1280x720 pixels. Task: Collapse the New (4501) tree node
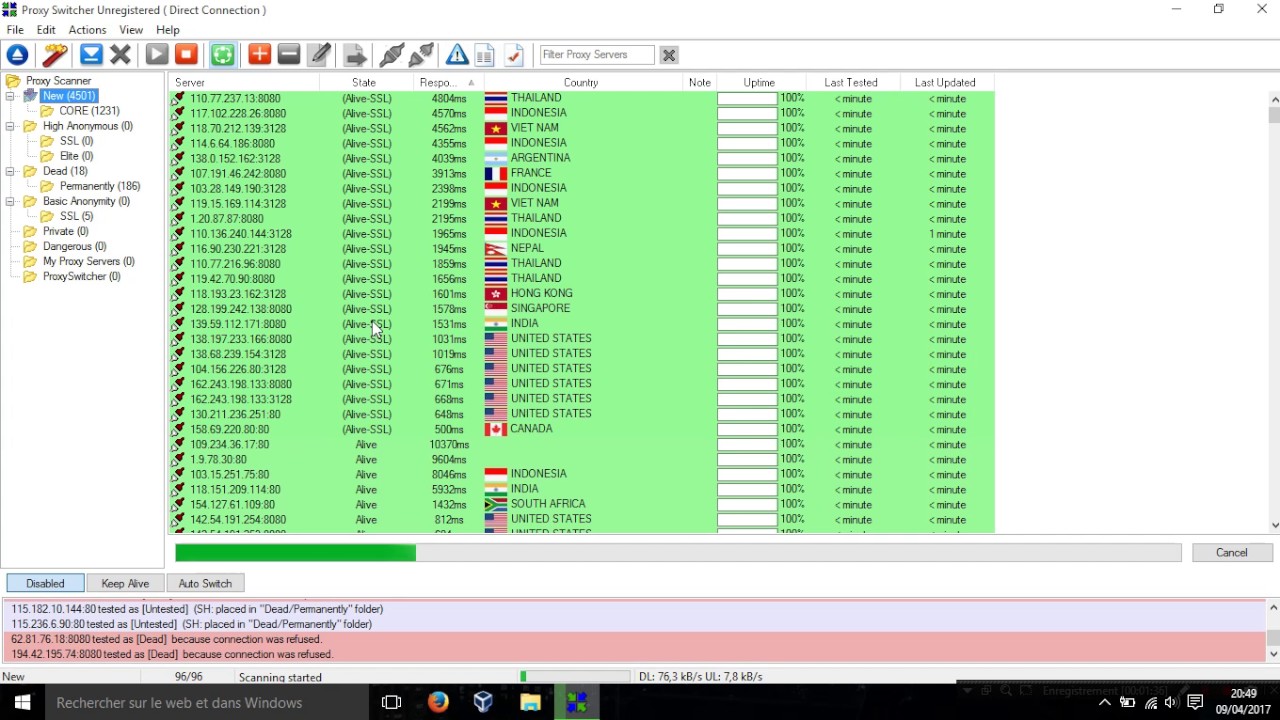coord(10,96)
